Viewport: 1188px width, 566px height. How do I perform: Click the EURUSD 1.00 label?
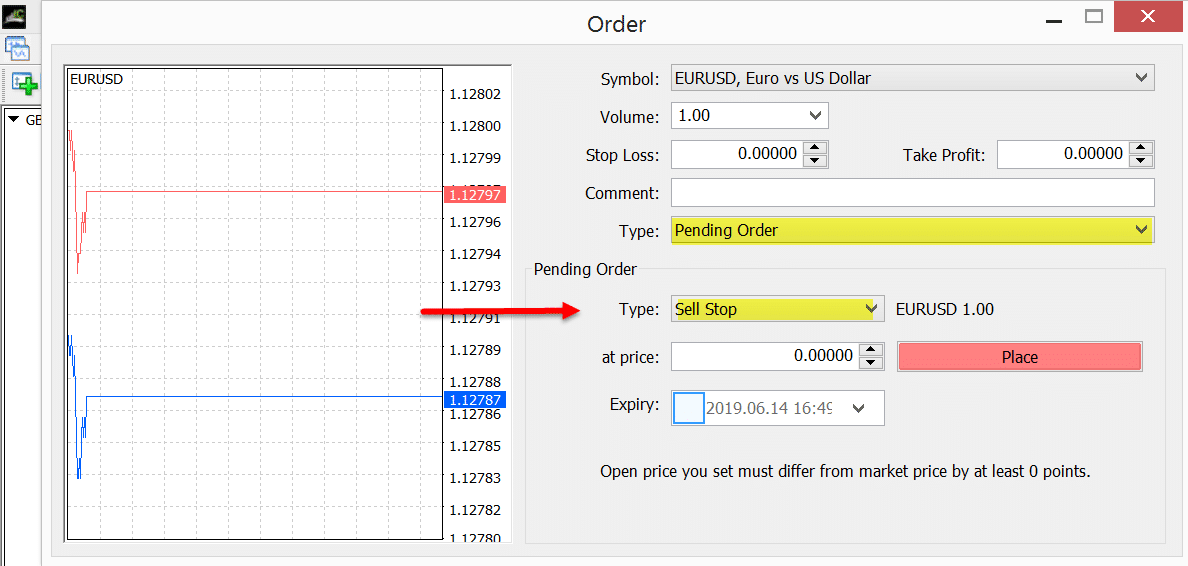coord(945,309)
